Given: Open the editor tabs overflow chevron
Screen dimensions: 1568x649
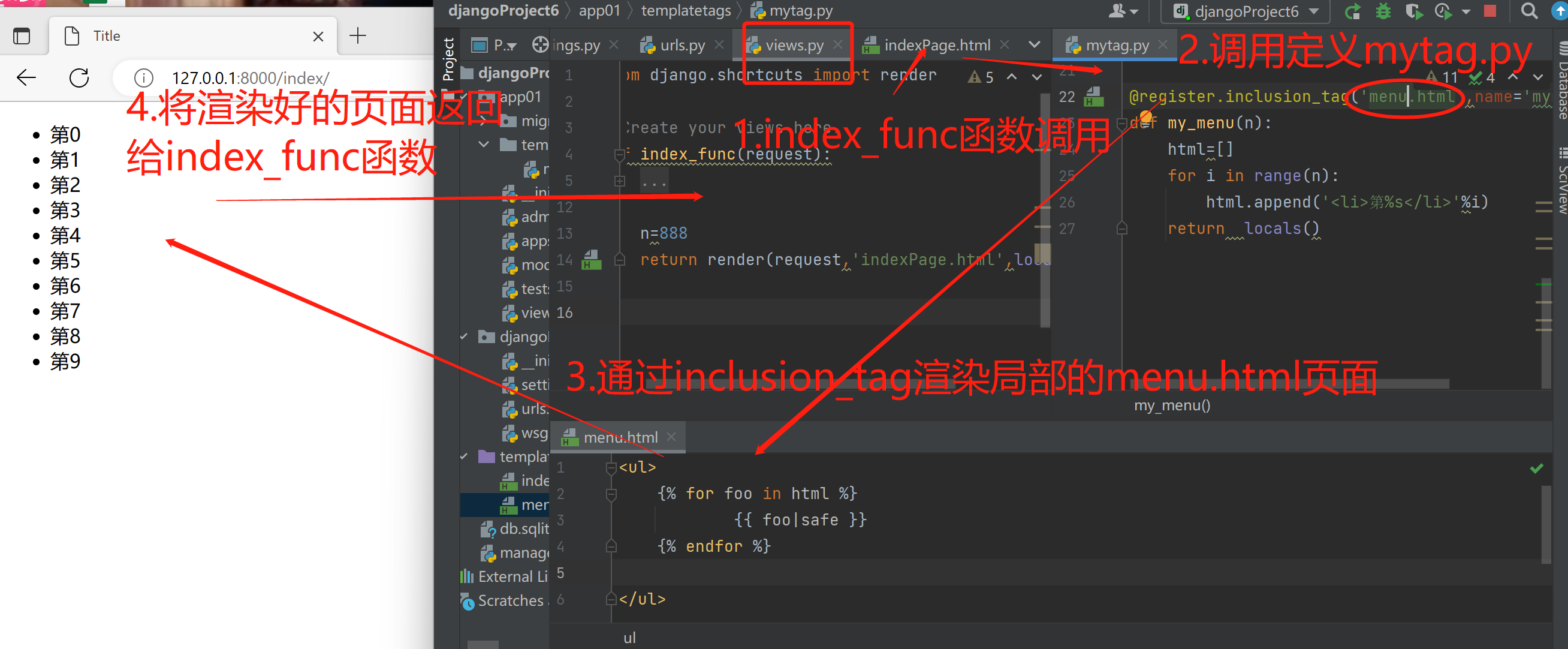Looking at the screenshot, I should pos(1034,45).
